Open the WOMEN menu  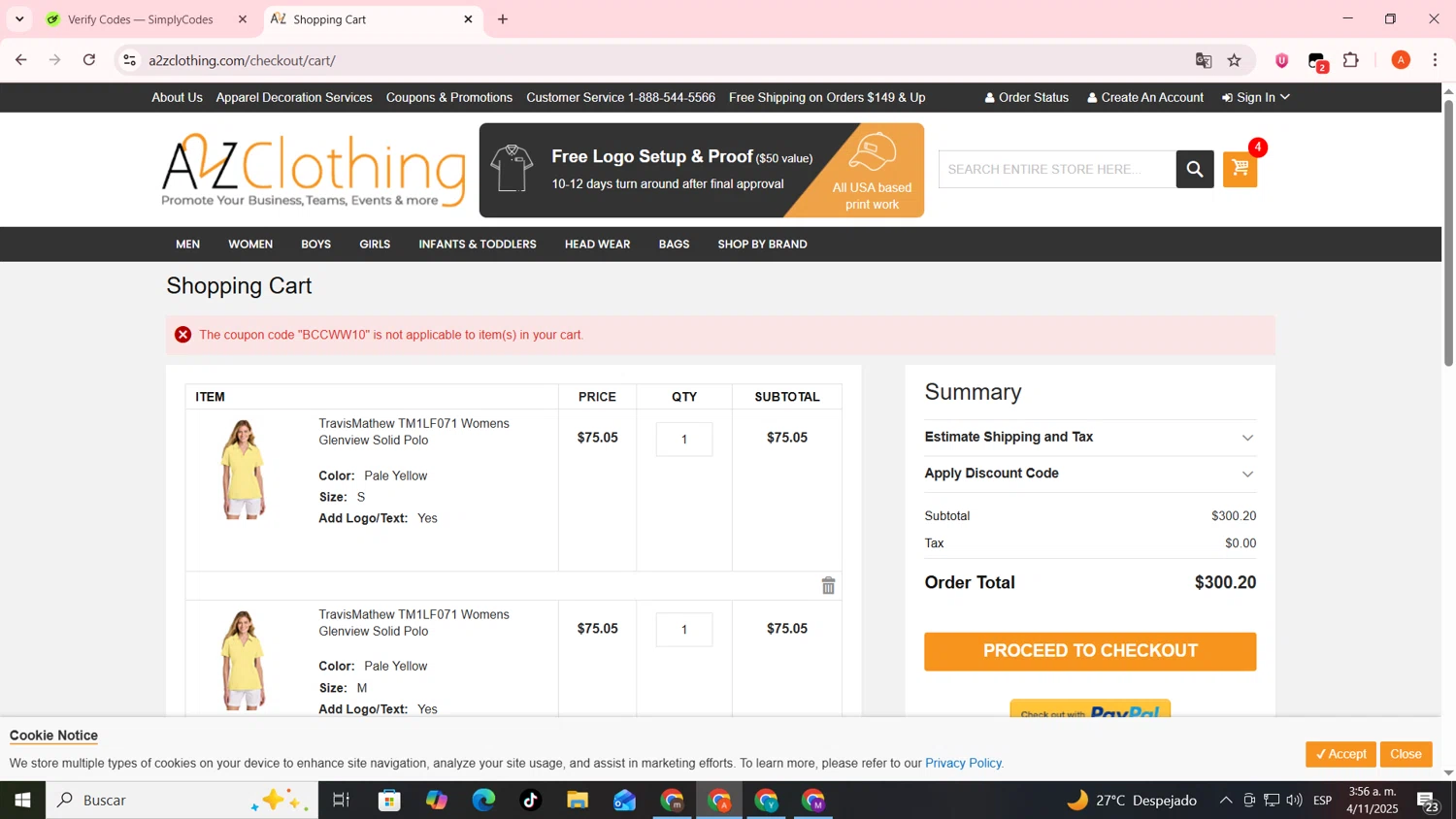pos(250,245)
